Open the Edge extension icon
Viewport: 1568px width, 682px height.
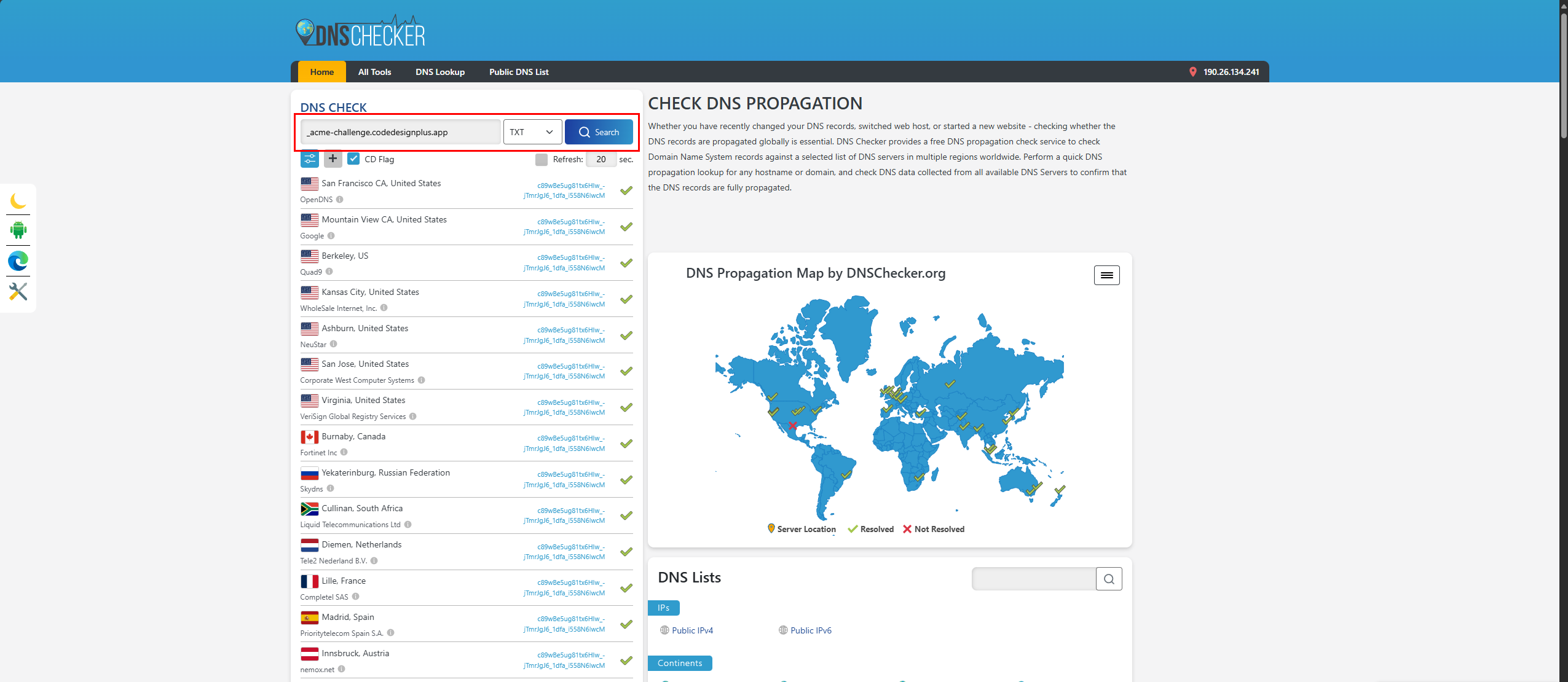18,261
